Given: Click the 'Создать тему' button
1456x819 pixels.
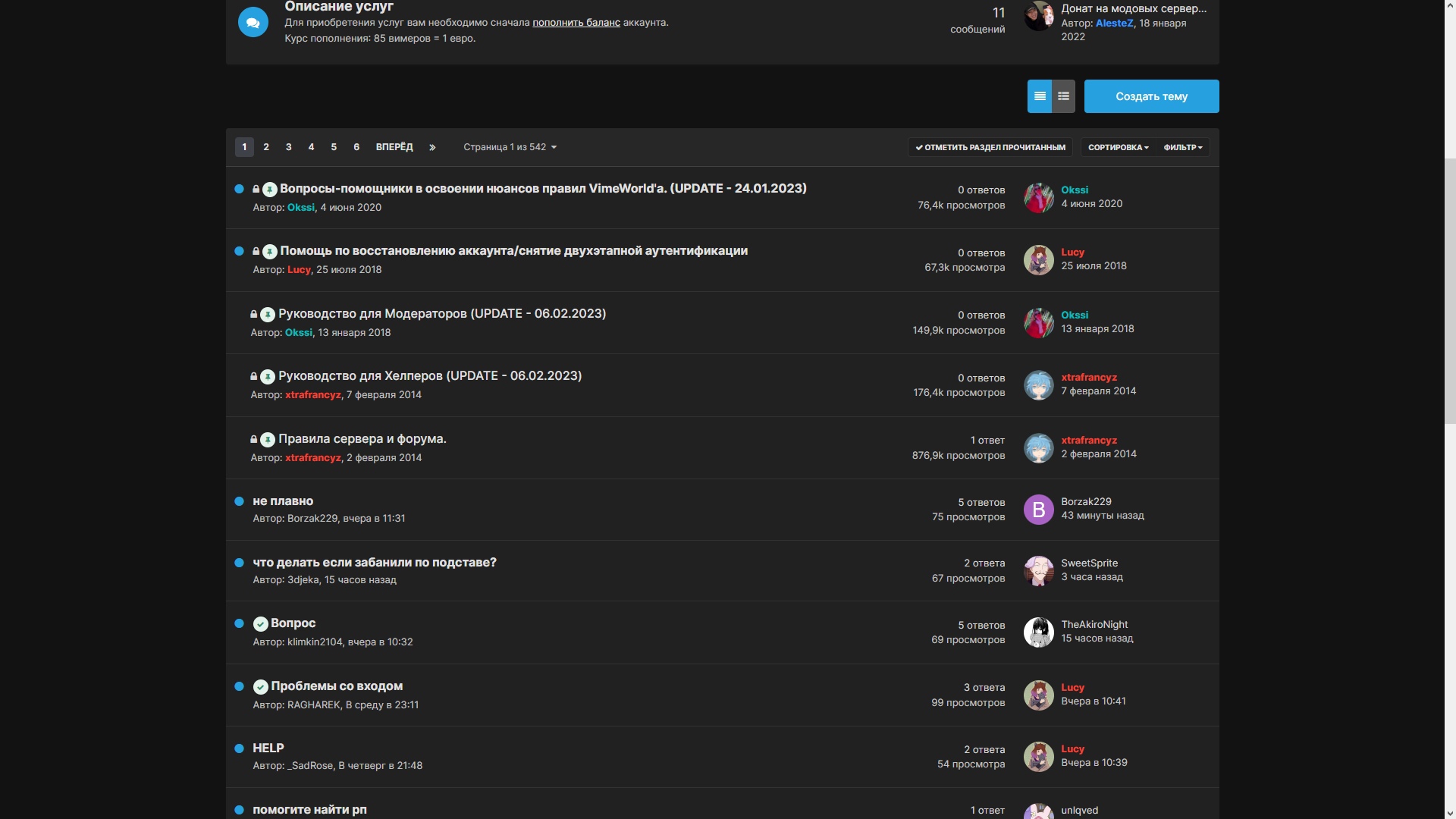Looking at the screenshot, I should [x=1151, y=96].
